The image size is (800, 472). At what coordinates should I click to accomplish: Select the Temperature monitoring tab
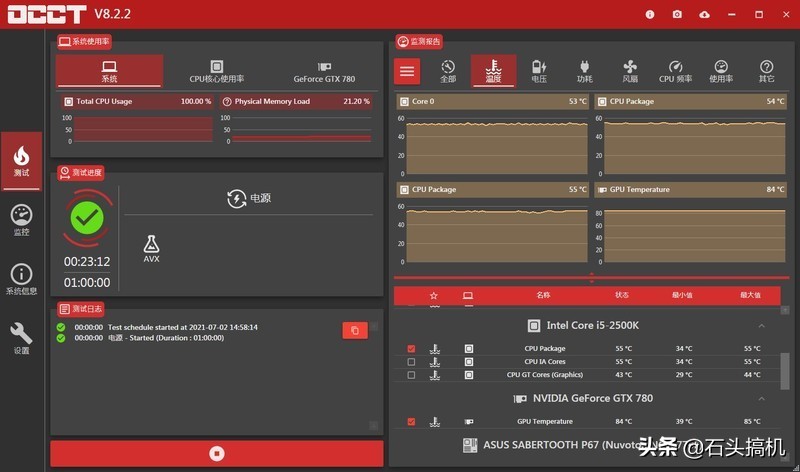click(x=493, y=71)
